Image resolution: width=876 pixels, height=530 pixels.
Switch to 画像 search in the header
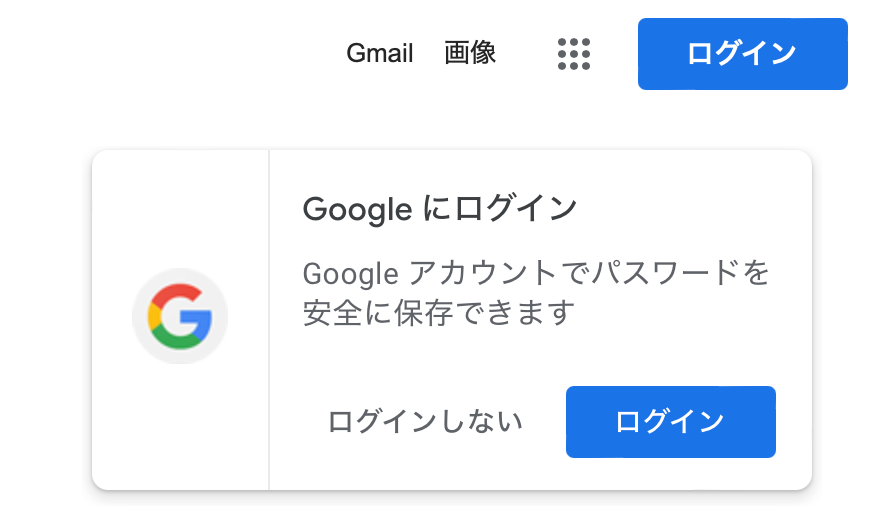470,54
